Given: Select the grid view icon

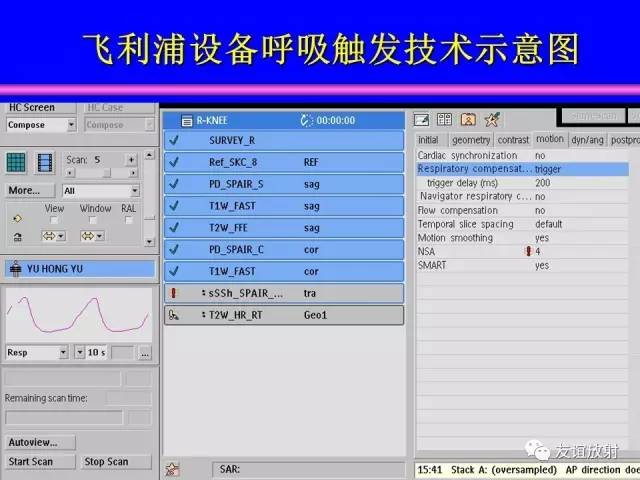Looking at the screenshot, I should pos(16,163).
